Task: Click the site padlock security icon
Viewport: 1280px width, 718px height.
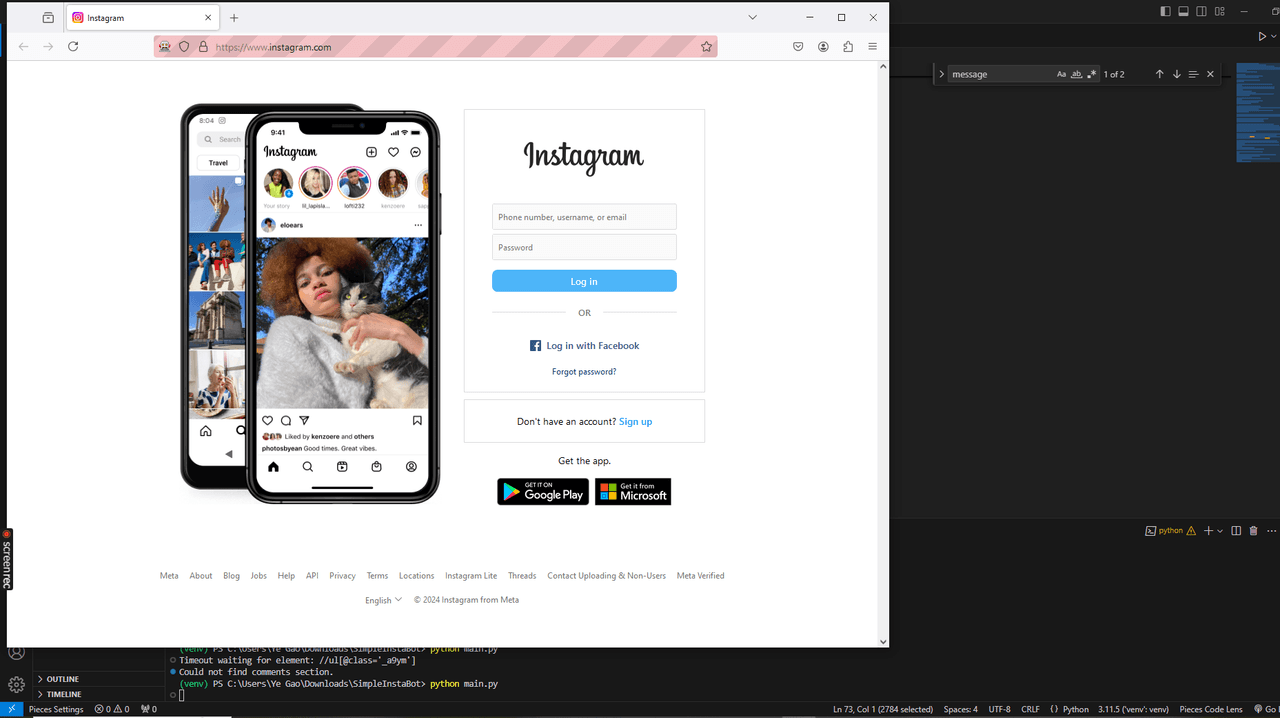Action: tap(203, 47)
